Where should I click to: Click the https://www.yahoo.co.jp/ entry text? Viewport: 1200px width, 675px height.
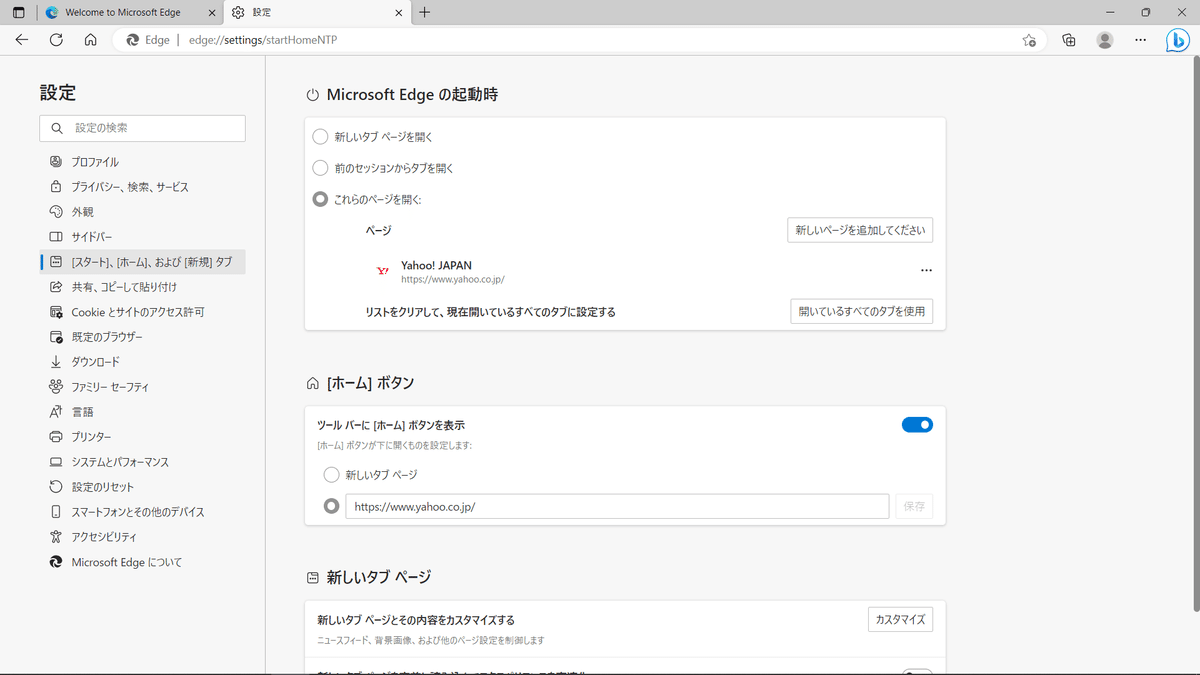pyautogui.click(x=453, y=280)
